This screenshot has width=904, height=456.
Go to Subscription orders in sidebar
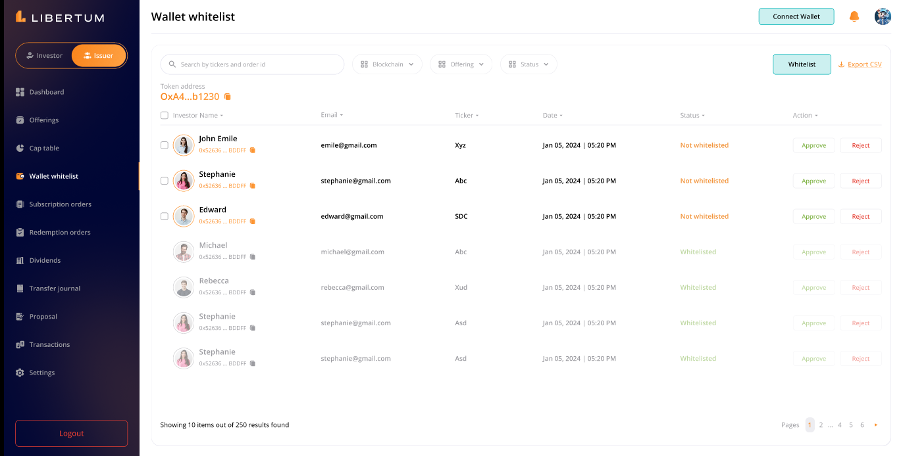click(60, 204)
